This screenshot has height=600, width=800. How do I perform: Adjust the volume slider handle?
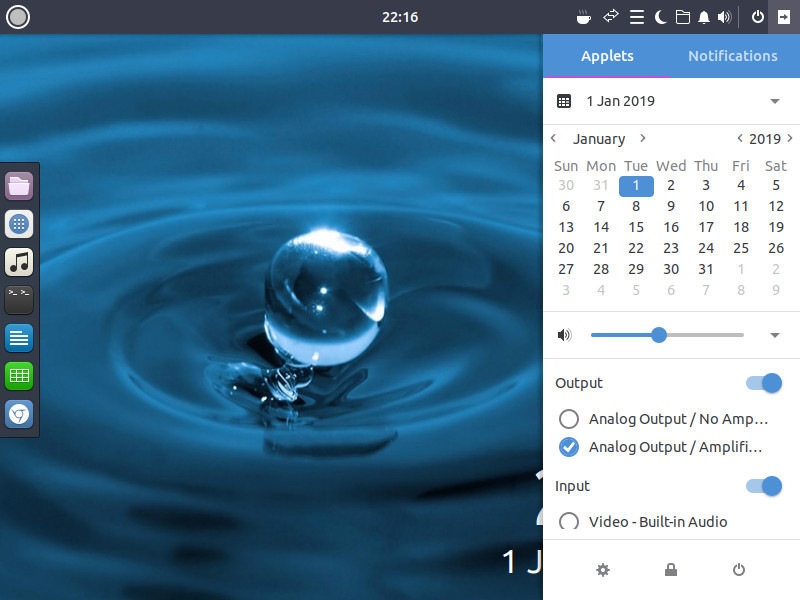click(659, 335)
